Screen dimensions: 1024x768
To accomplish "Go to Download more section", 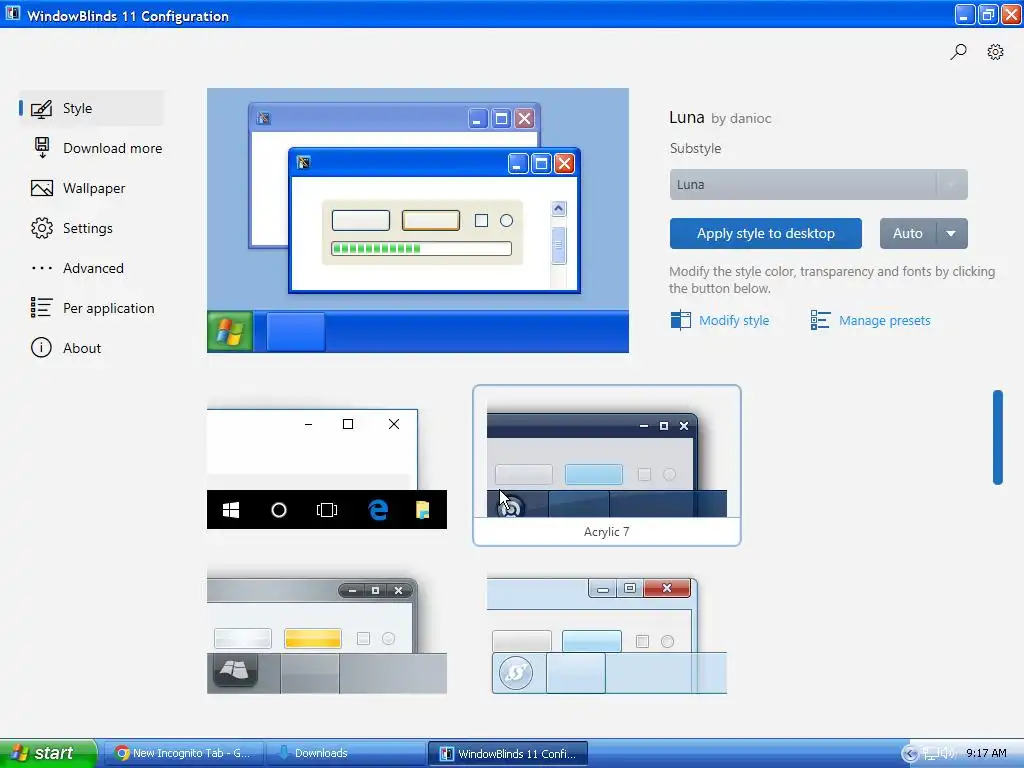I will pyautogui.click(x=112, y=148).
